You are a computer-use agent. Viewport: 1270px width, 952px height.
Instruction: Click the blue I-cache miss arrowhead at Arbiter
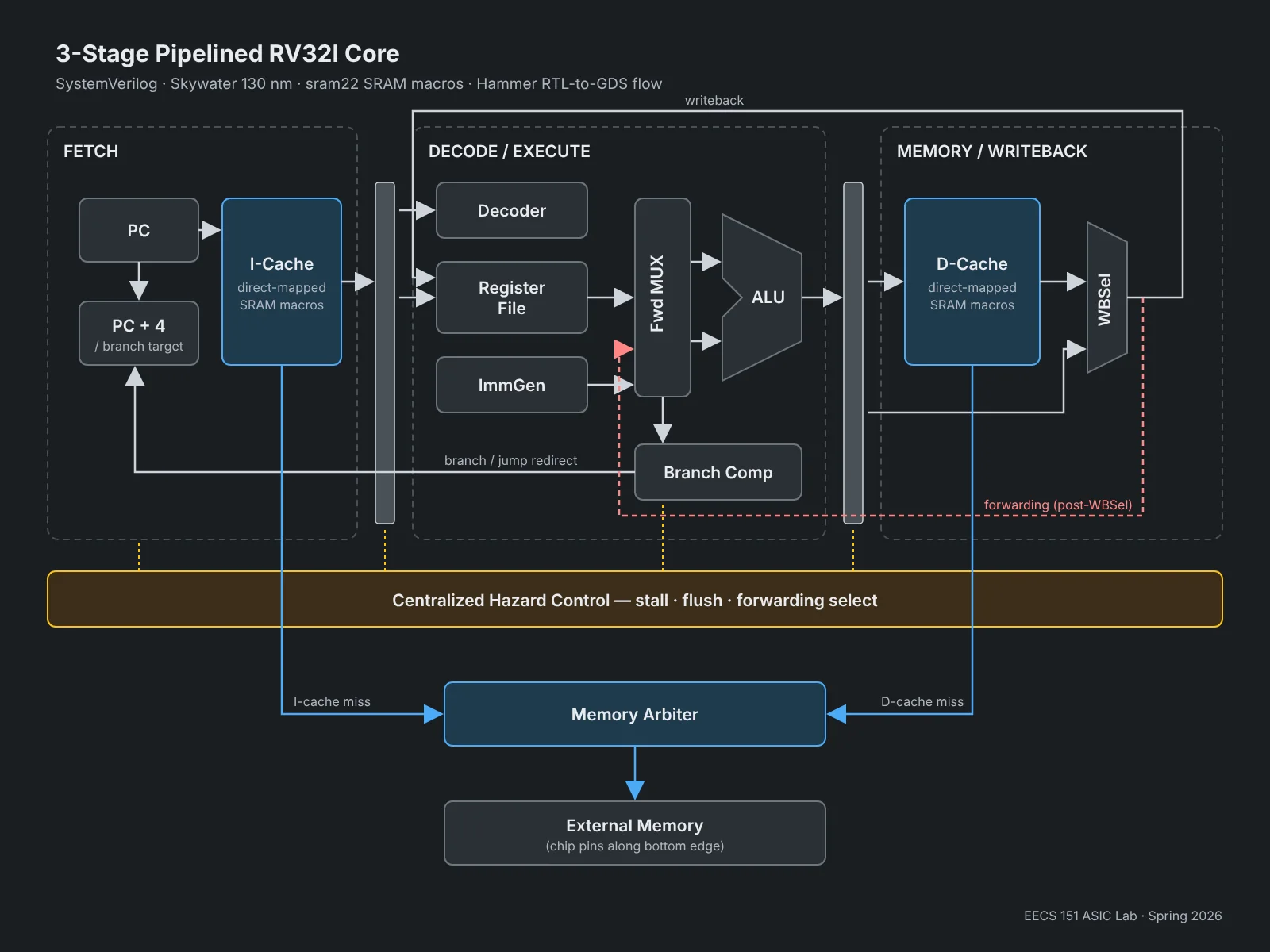433,714
